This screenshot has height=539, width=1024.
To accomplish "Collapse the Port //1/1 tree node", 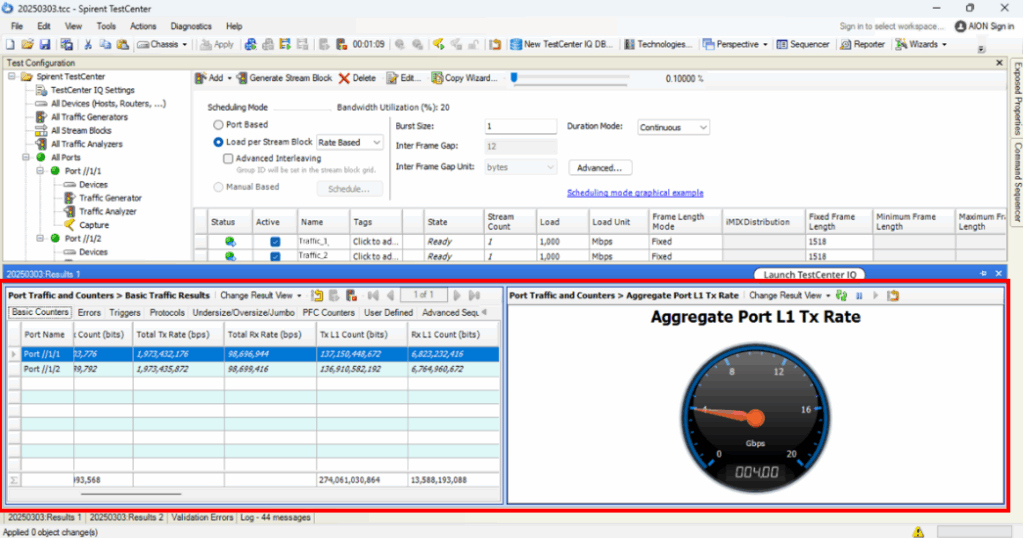I will click(x=40, y=171).
